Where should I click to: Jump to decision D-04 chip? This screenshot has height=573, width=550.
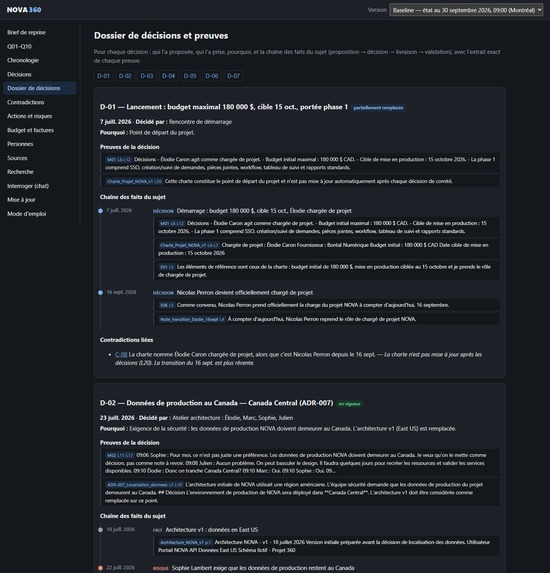tap(168, 76)
